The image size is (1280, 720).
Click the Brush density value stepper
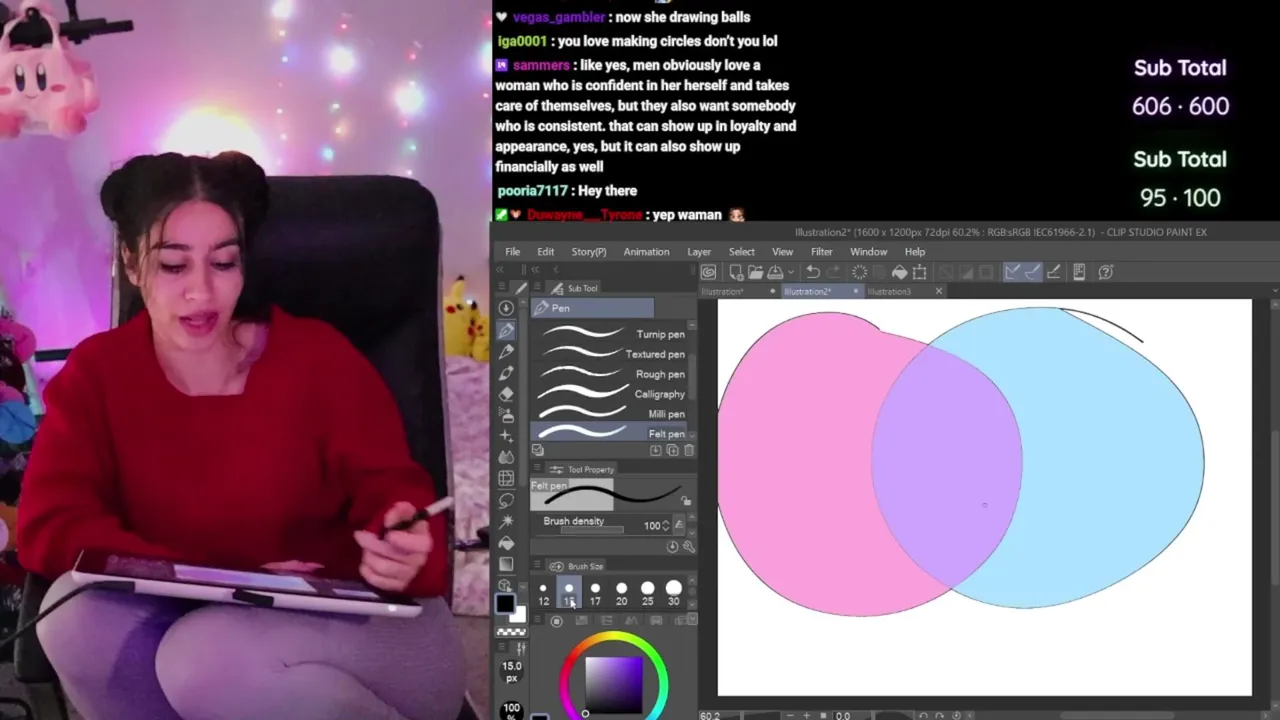point(666,525)
